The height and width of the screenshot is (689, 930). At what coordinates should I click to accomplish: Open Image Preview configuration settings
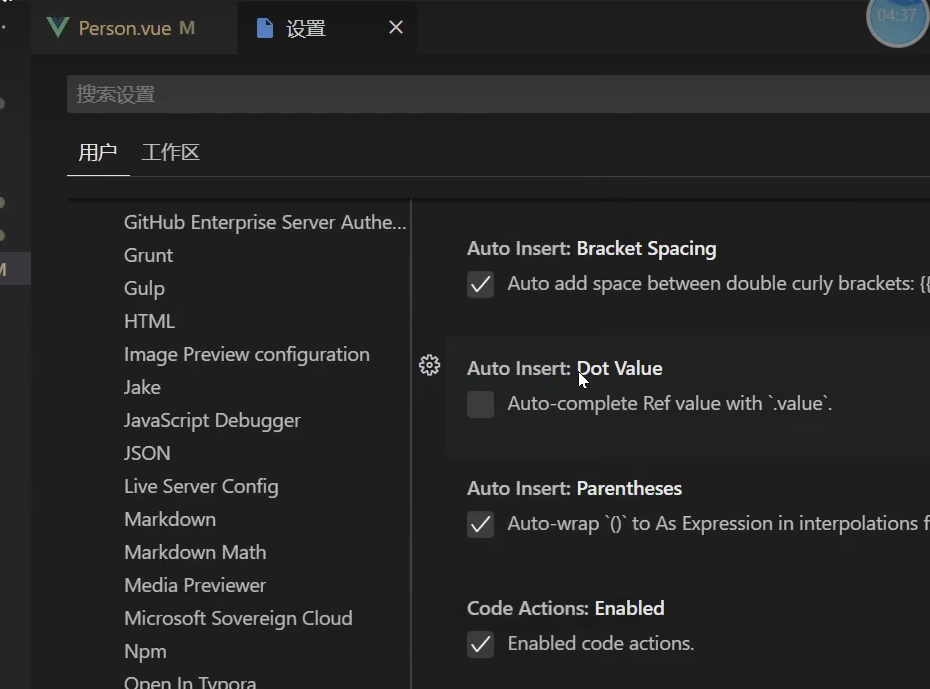[x=246, y=354]
